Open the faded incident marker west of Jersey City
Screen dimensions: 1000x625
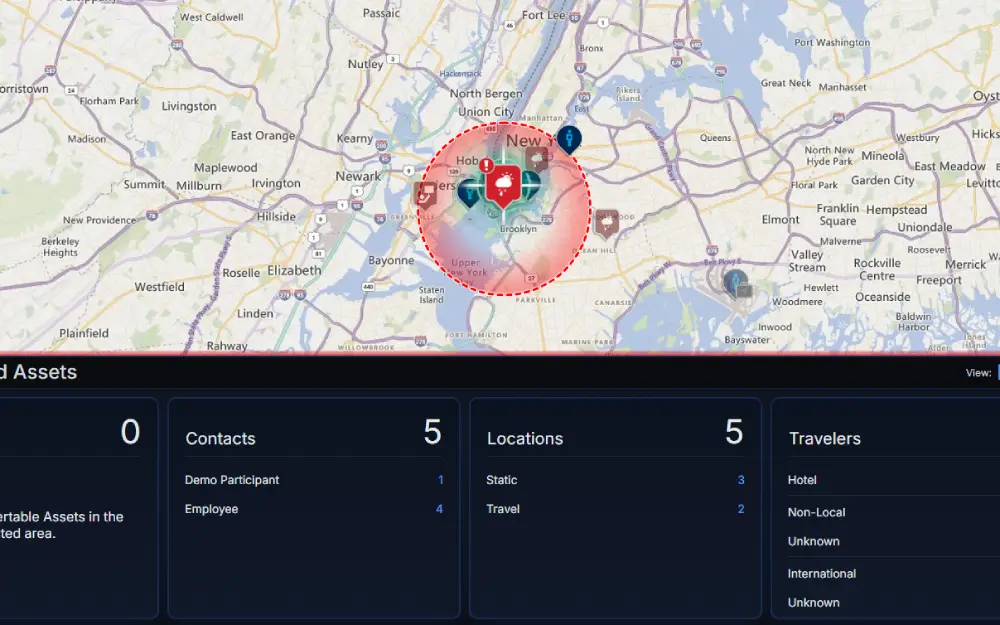coord(425,195)
